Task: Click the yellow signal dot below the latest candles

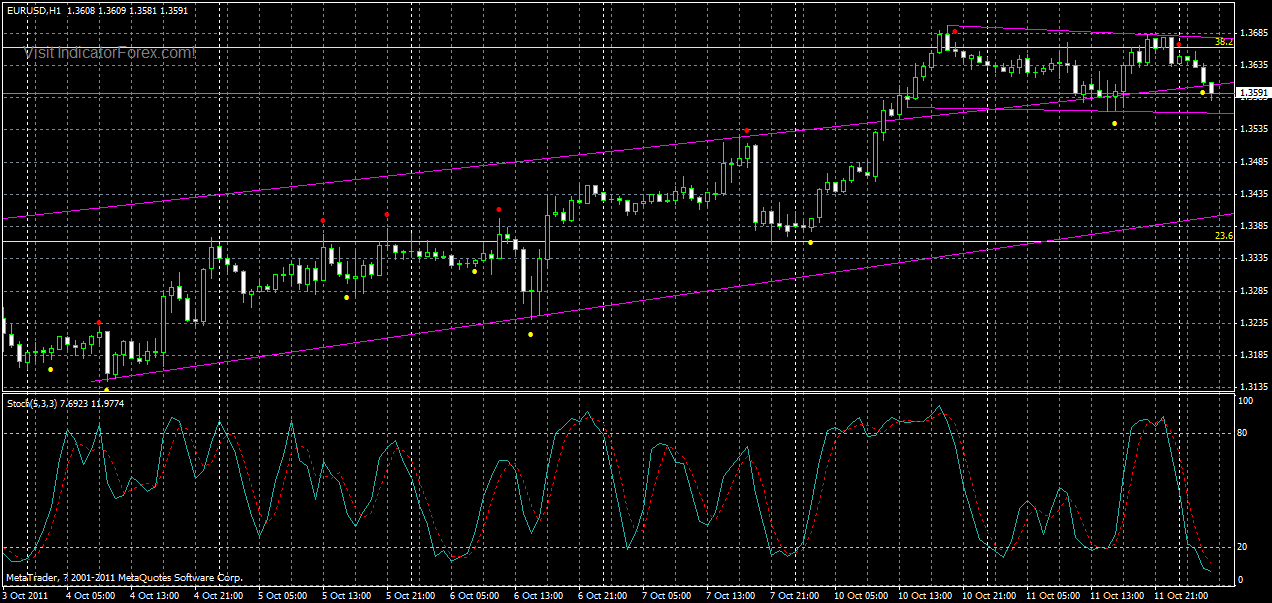Action: 1203,92
